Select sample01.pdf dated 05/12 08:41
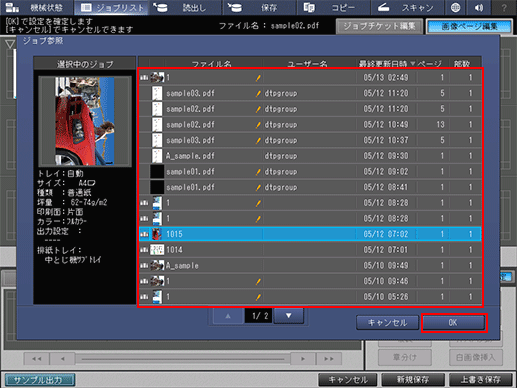 pos(310,187)
